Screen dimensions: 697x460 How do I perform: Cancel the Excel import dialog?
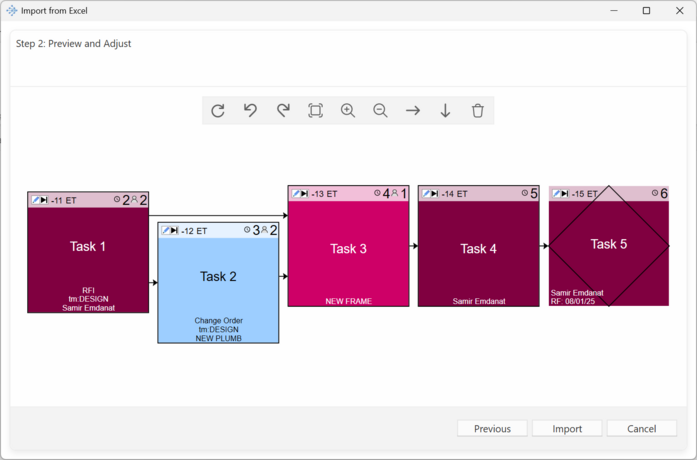click(641, 428)
